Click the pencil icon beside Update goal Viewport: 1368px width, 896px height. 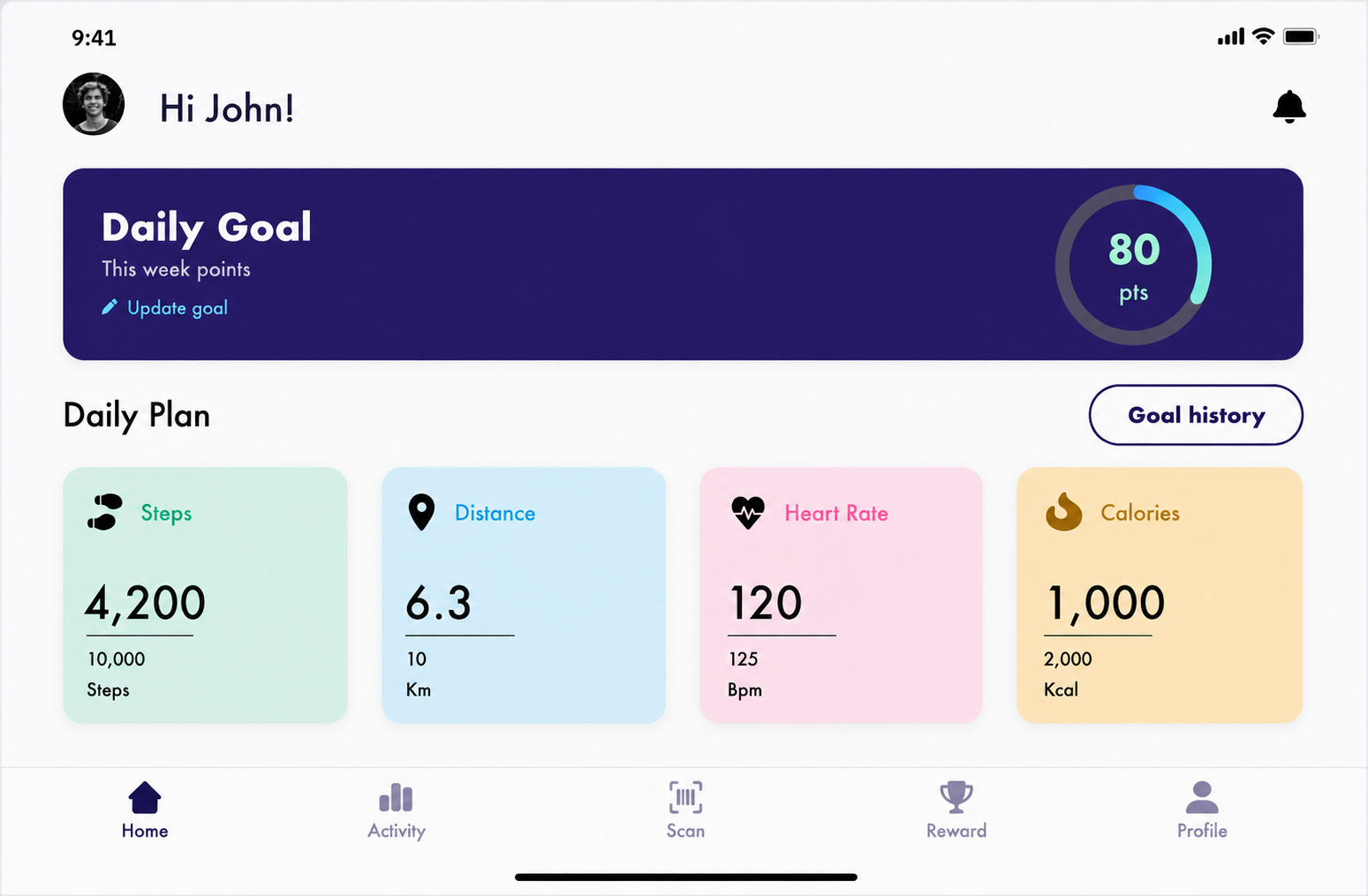(110, 307)
